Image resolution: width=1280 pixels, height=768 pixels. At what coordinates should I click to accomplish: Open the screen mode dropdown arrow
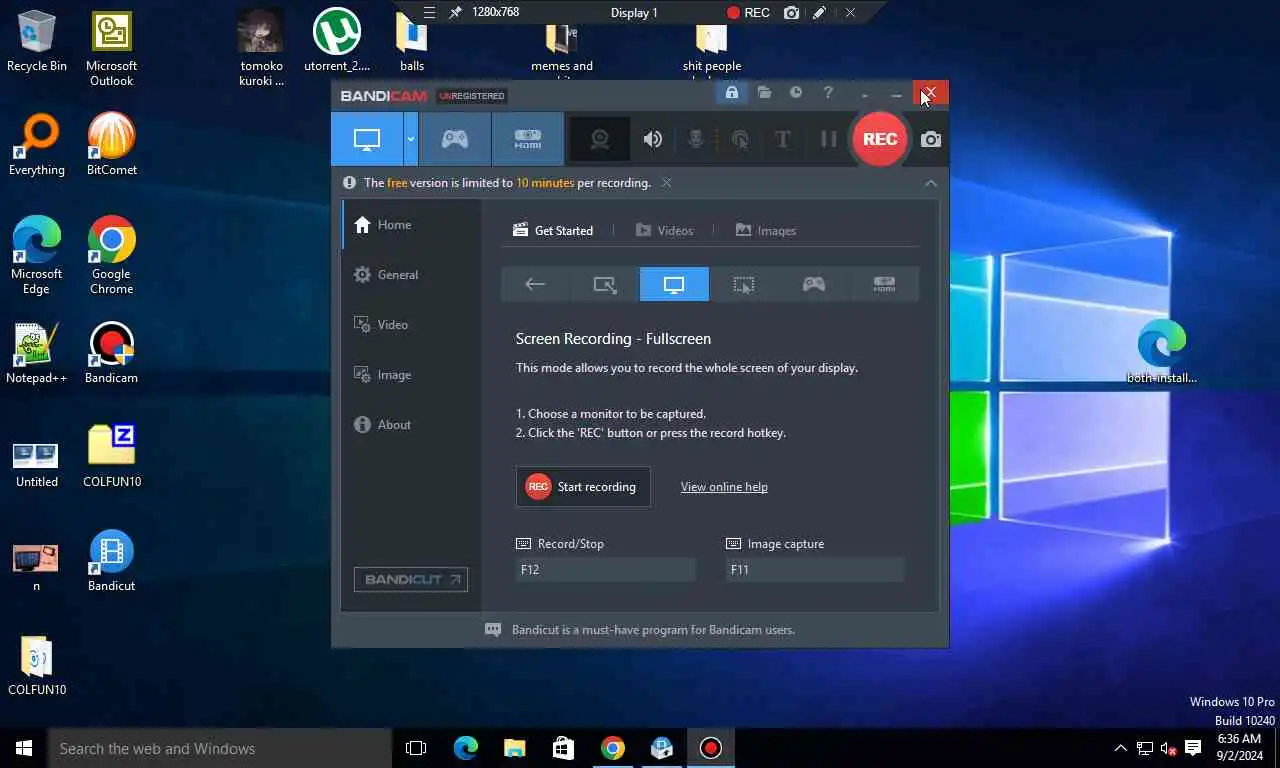(x=411, y=139)
